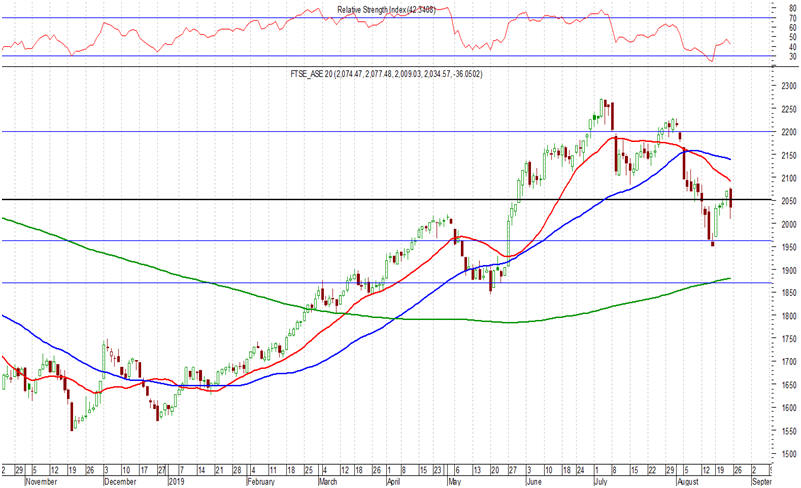Select the RSI overbought line at 70
Screen dimensions: 801x488
[386, 18]
